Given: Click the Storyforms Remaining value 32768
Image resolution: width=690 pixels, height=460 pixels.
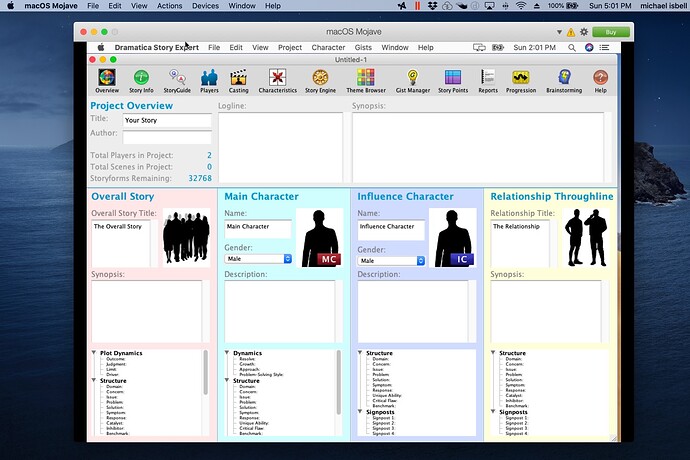Looking at the screenshot, I should point(200,178).
